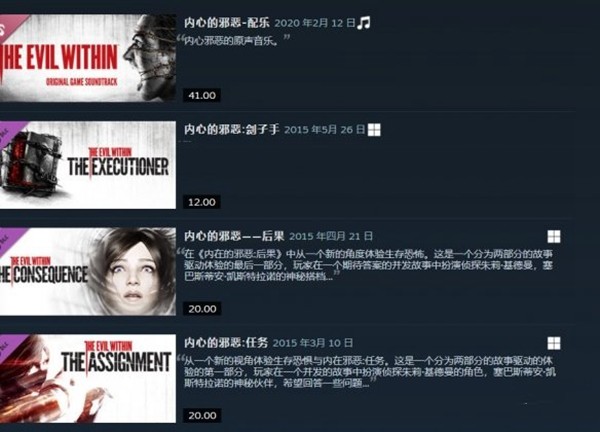Open the 内心的邪恶——后果 title link
This screenshot has height=432, width=600.
(x=234, y=236)
